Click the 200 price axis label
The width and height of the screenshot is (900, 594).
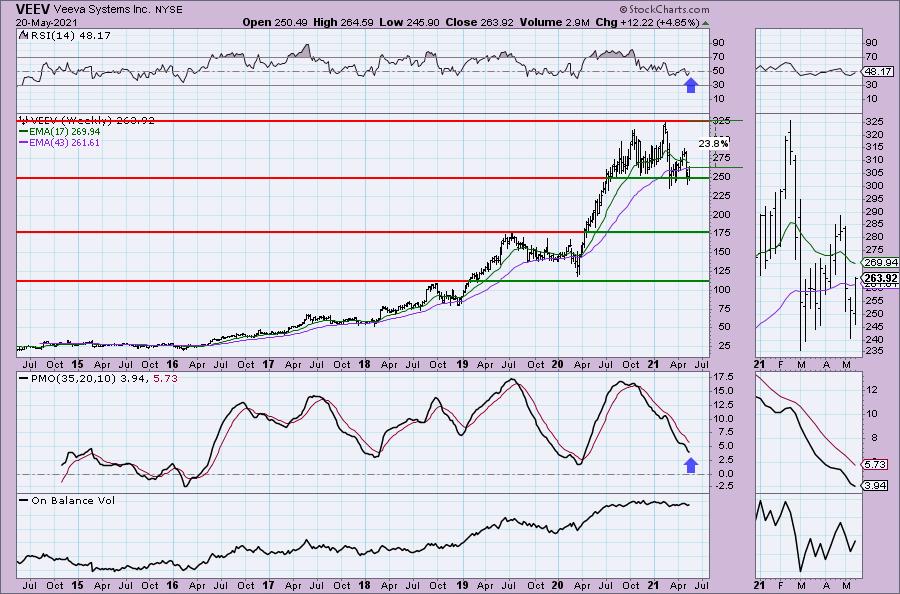tap(721, 215)
